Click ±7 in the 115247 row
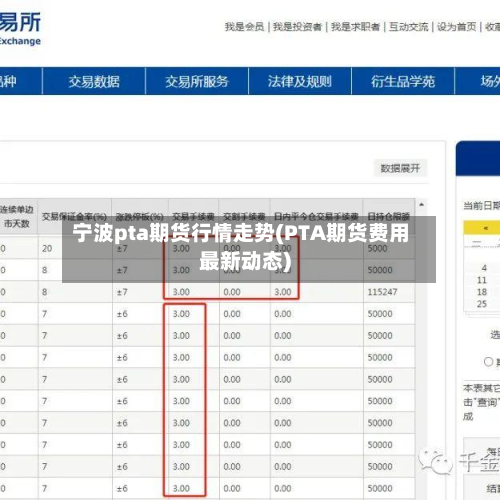 122,292
